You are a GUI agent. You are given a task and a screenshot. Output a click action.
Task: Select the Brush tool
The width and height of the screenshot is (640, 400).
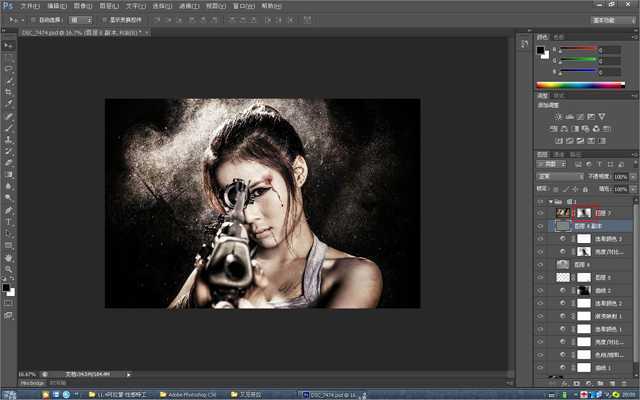9,128
